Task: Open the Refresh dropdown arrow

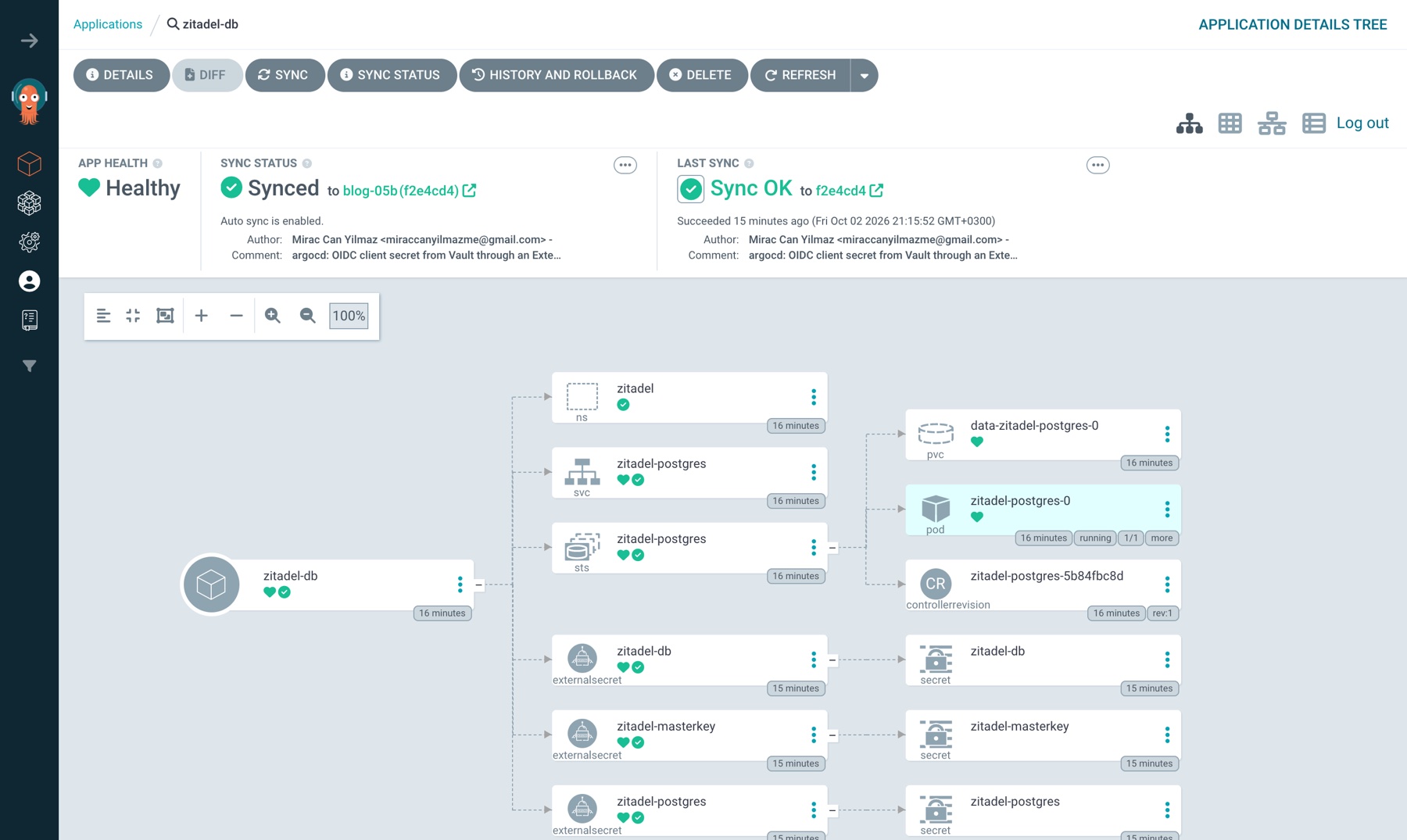Action: [864, 76]
